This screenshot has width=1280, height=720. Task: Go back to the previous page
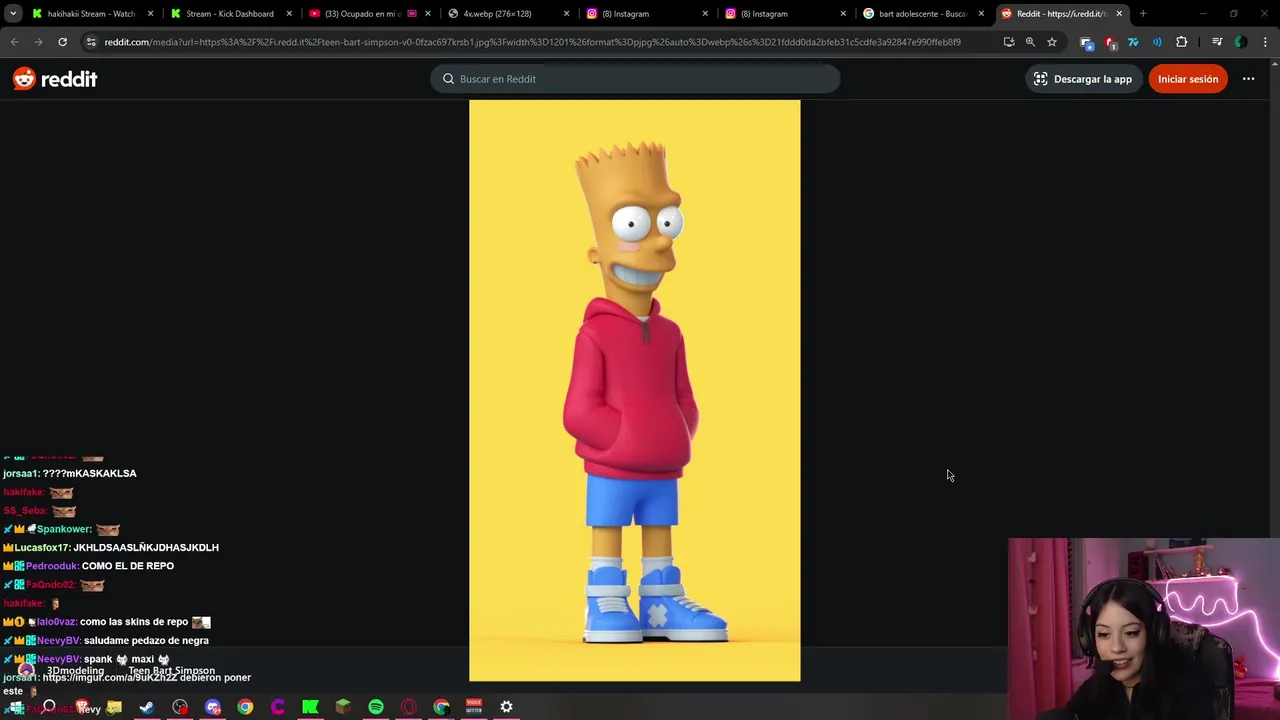point(14,42)
